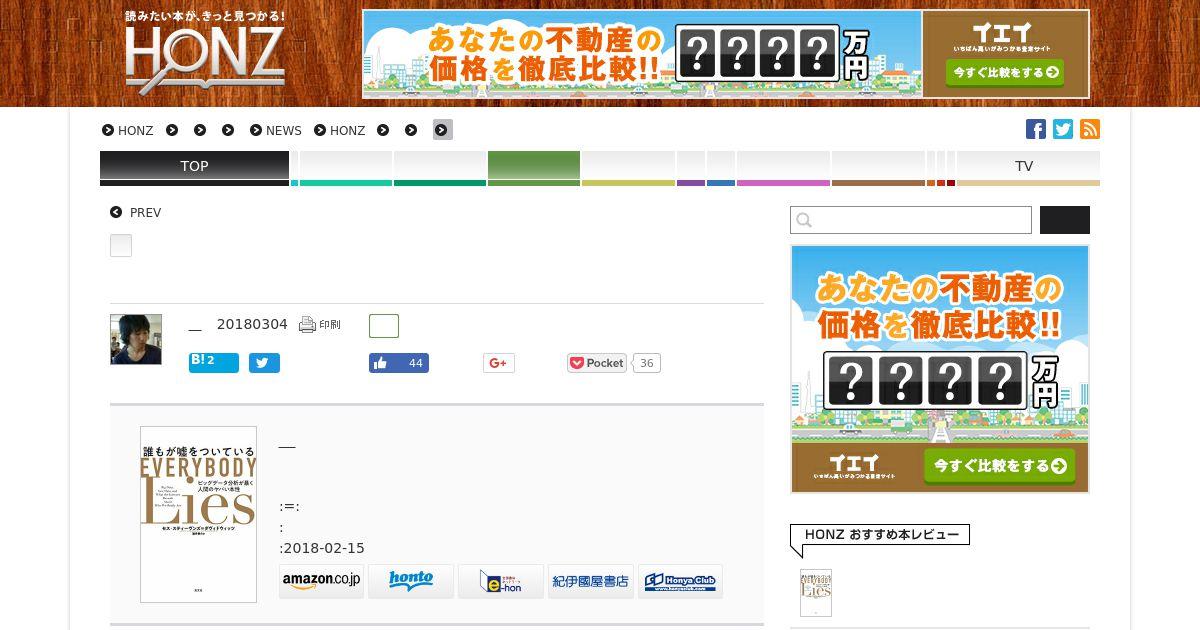Select the TV tab

[x=1028, y=168]
